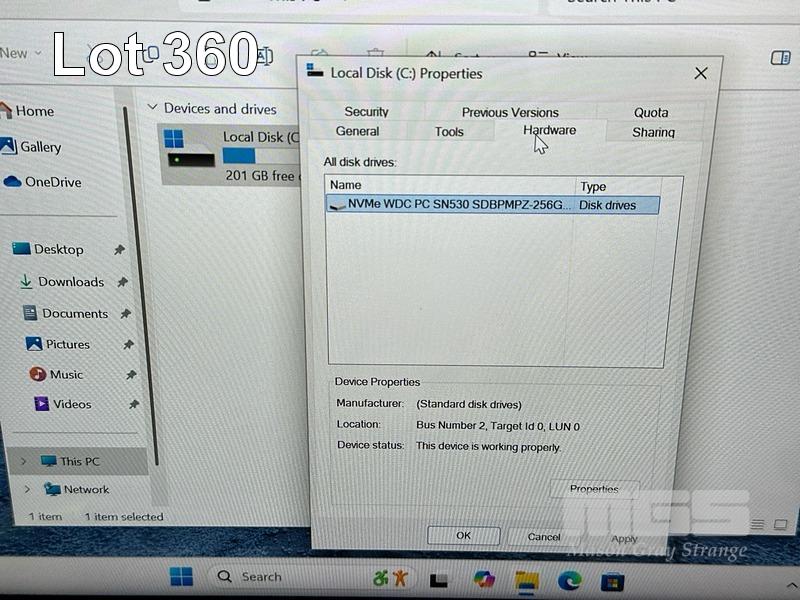Switch to large icons view in status bar

click(782, 524)
